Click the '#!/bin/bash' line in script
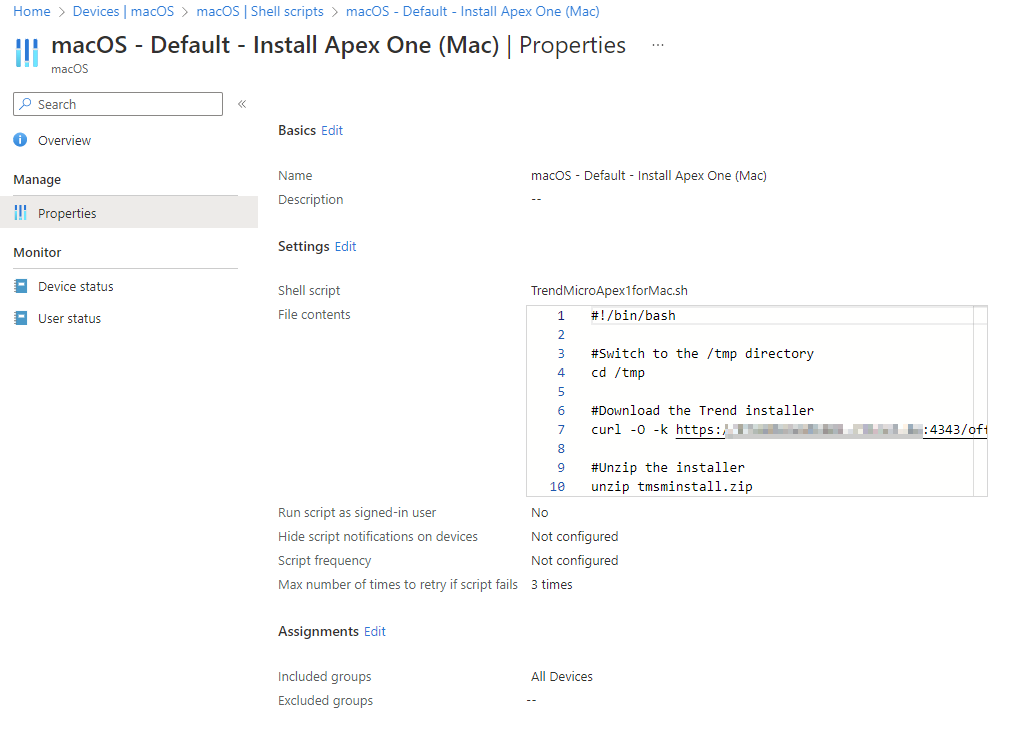 coord(633,316)
